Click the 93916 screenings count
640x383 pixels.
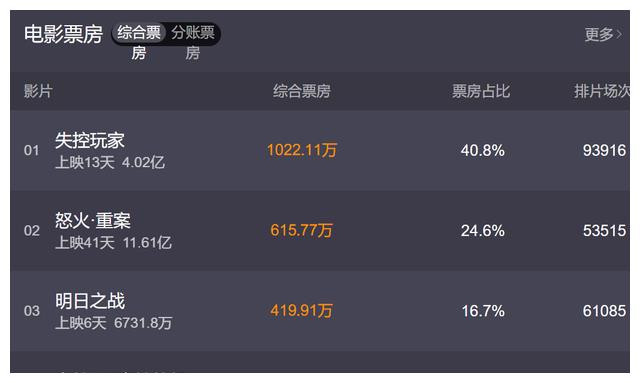(604, 151)
